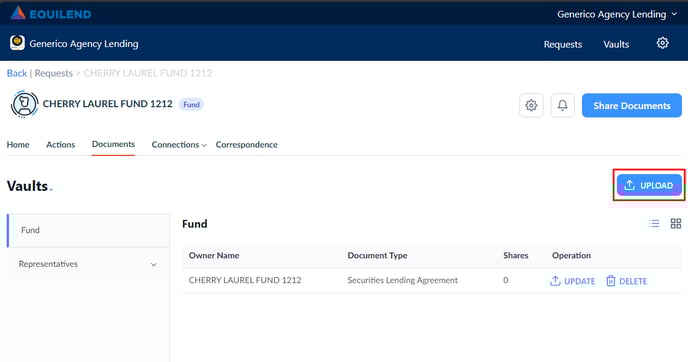Select the Documents tab
This screenshot has height=362, width=688.
(x=113, y=144)
